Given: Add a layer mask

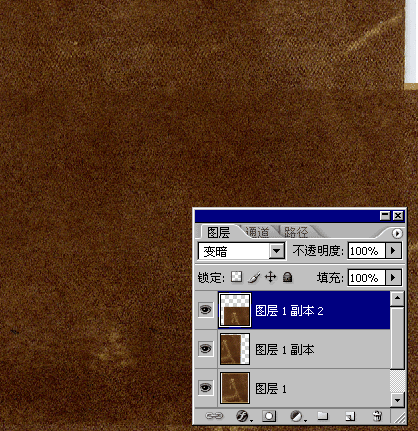Looking at the screenshot, I should (269, 416).
